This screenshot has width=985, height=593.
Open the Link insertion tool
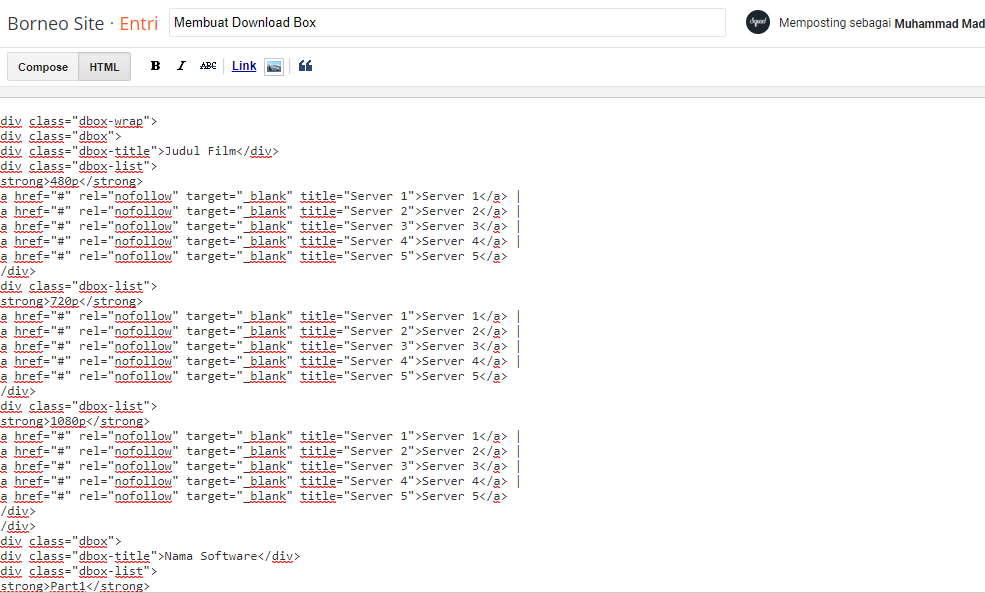[x=243, y=65]
